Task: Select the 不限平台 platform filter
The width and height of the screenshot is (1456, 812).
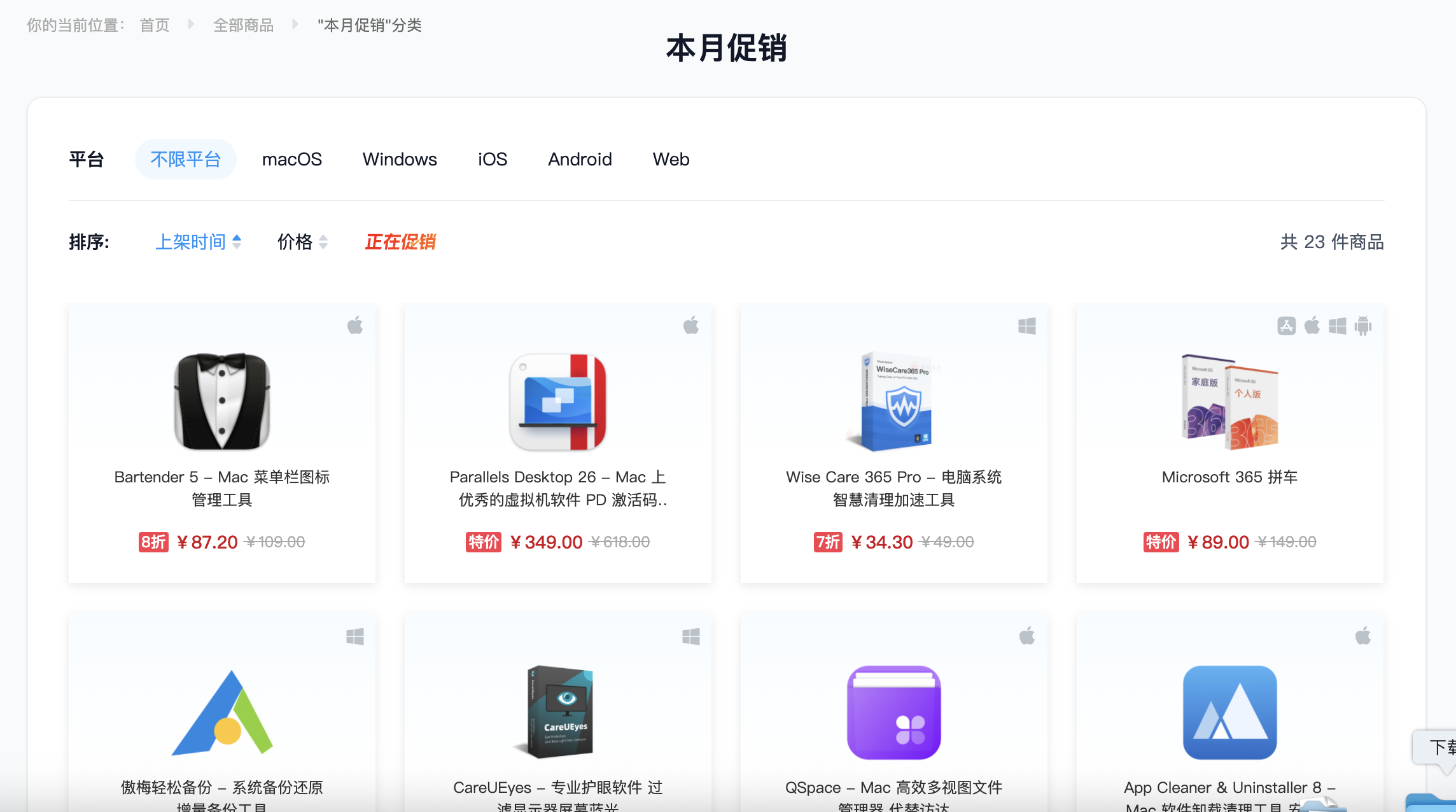Action: pyautogui.click(x=186, y=159)
